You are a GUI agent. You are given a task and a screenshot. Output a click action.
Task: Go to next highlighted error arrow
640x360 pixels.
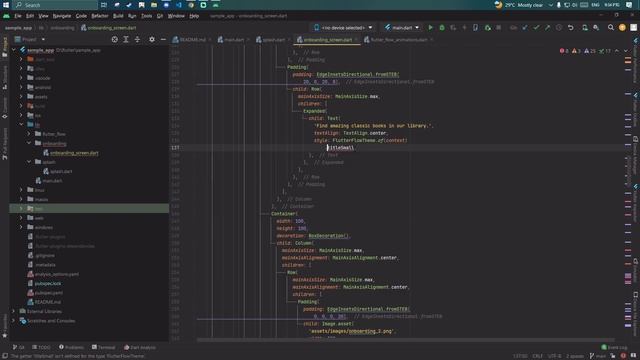click(626, 51)
